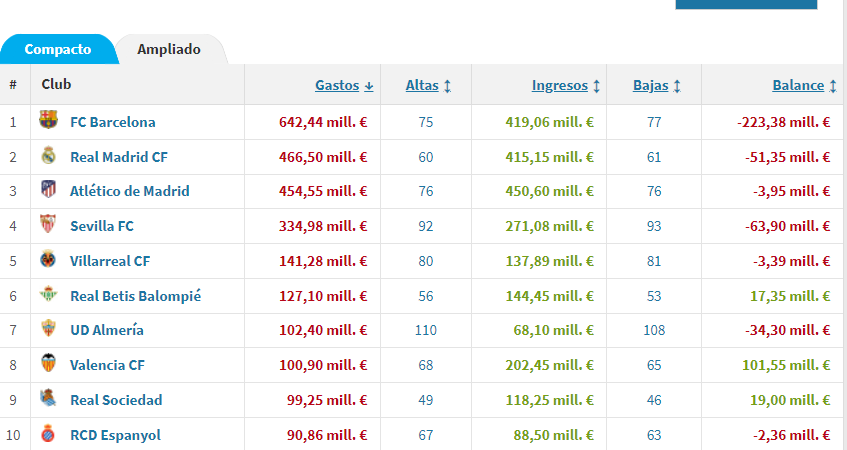Open the FC Barcelona club link
Image resolution: width=847 pixels, height=450 pixels.
(113, 122)
